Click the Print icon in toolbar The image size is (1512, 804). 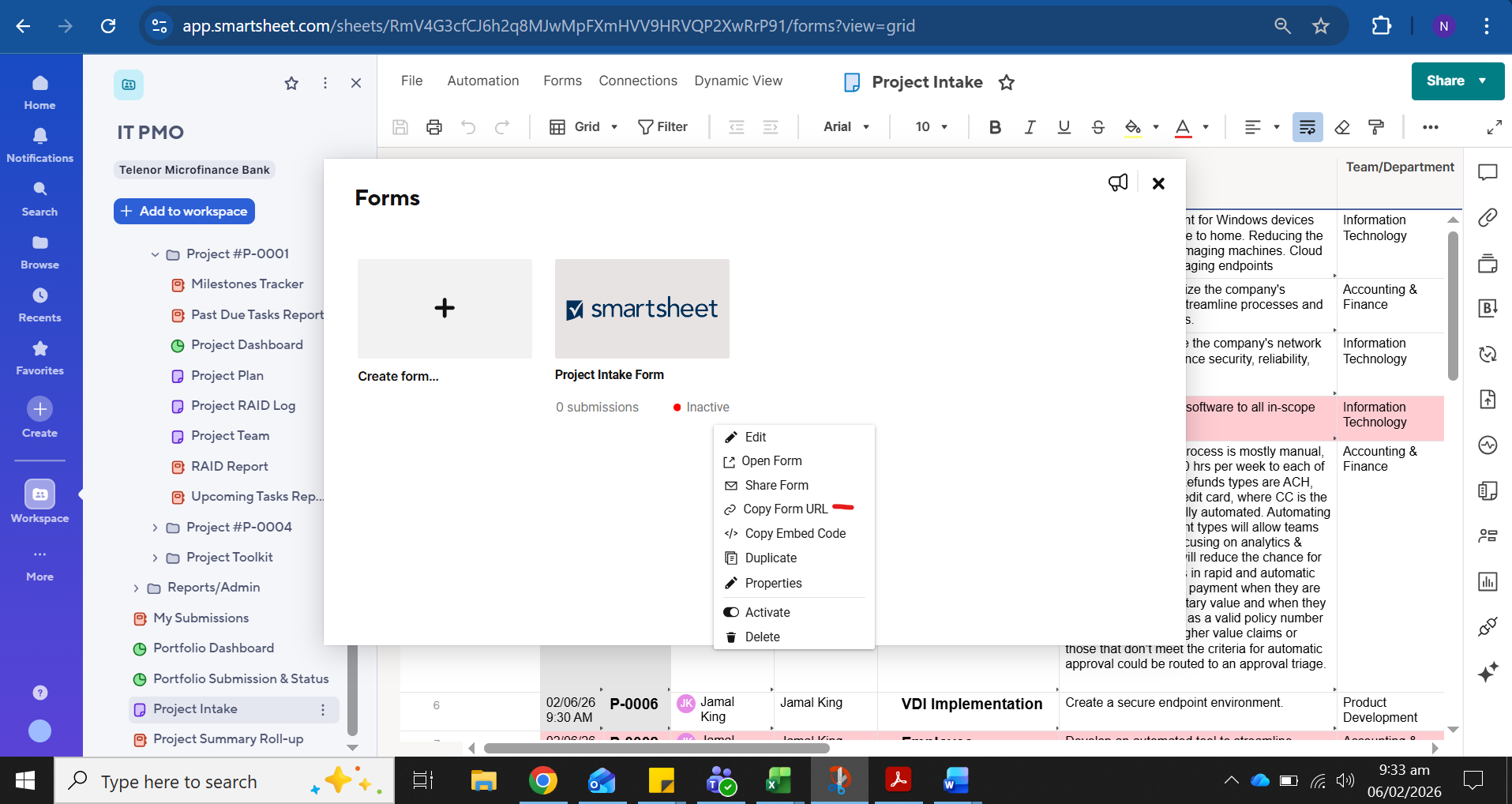(x=434, y=127)
